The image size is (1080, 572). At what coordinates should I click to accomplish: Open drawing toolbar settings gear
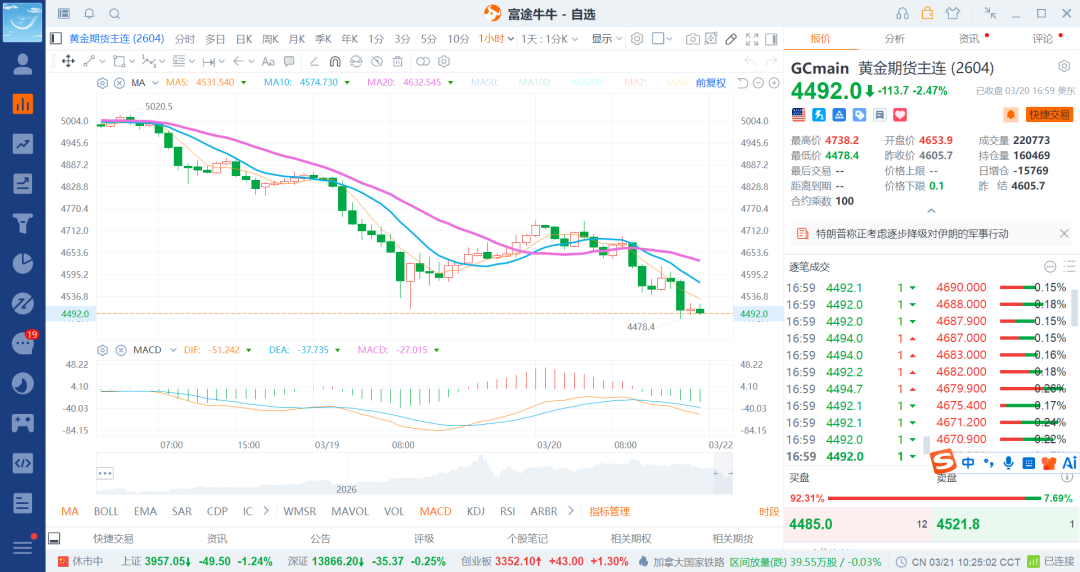[x=444, y=61]
